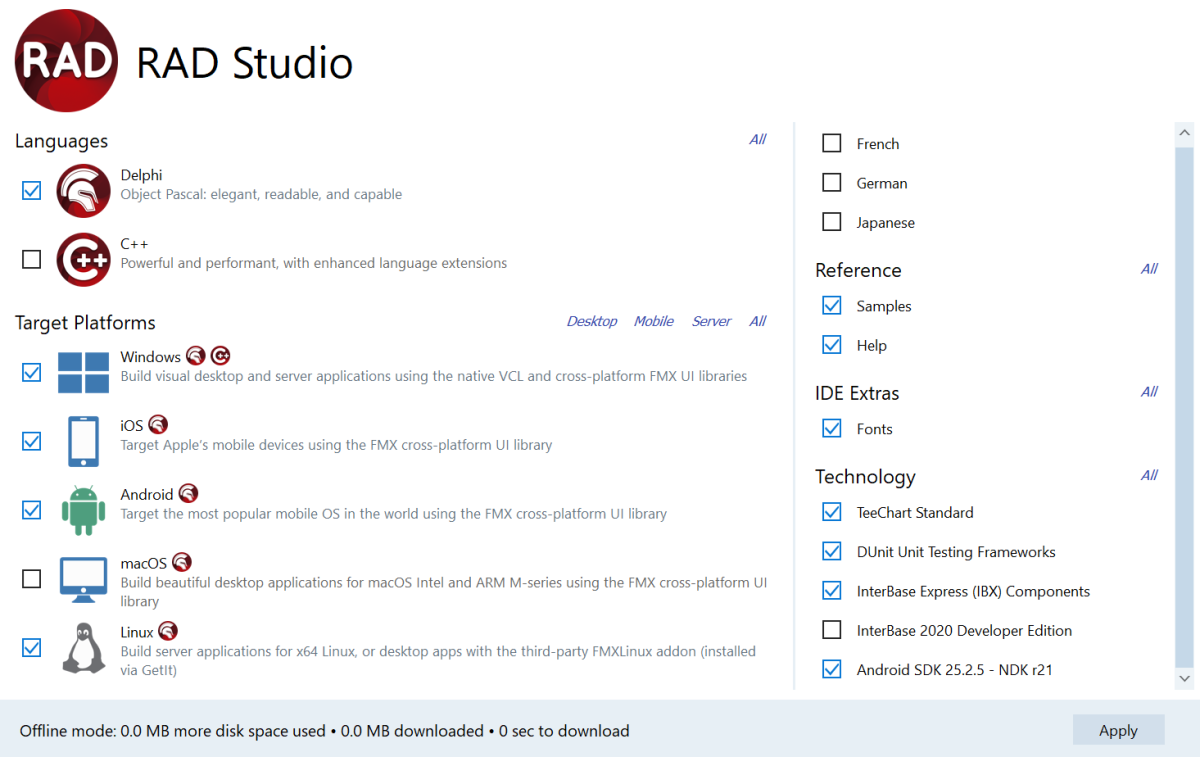Select All link in Target Platforms
The image size is (1200, 757).
(758, 321)
